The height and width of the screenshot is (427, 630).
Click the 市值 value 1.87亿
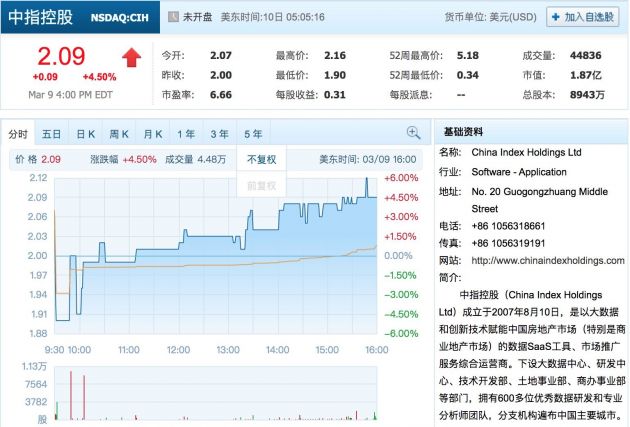(x=586, y=75)
